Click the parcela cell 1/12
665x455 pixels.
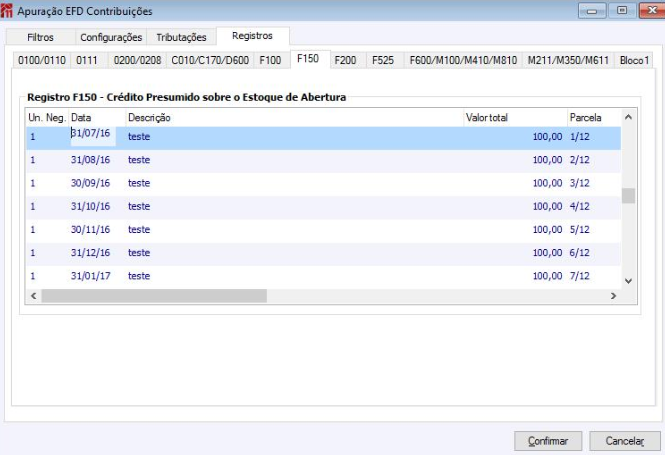coord(580,137)
